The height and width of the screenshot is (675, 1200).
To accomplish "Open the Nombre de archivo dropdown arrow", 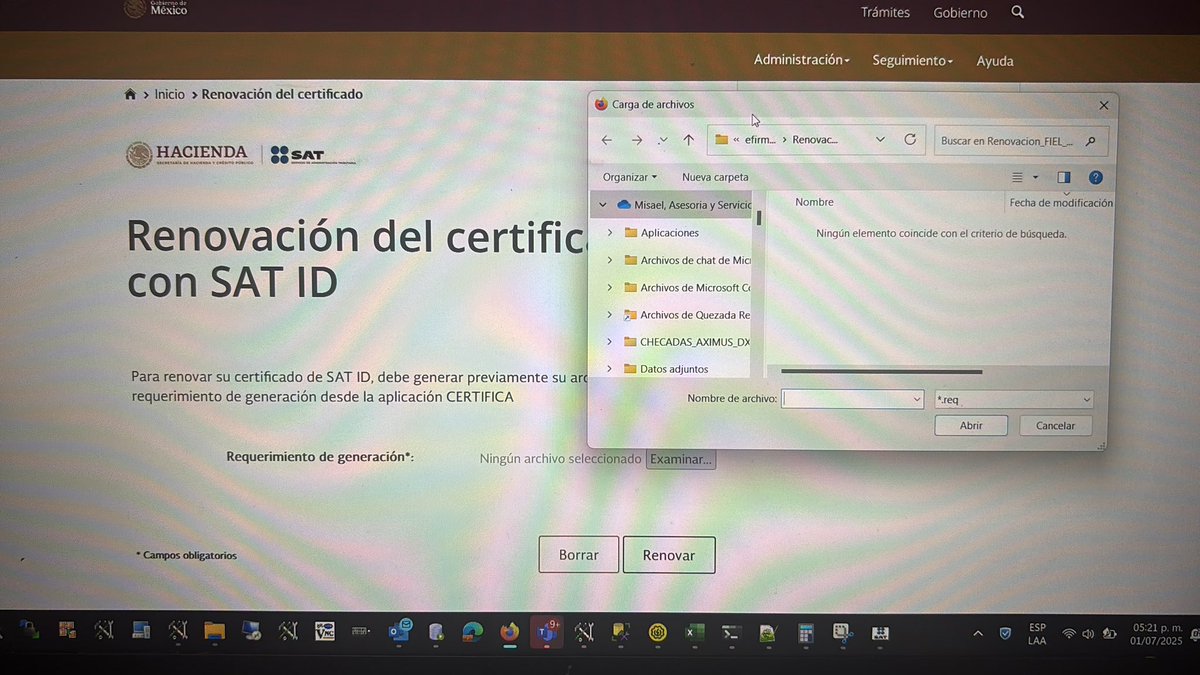I will (917, 399).
